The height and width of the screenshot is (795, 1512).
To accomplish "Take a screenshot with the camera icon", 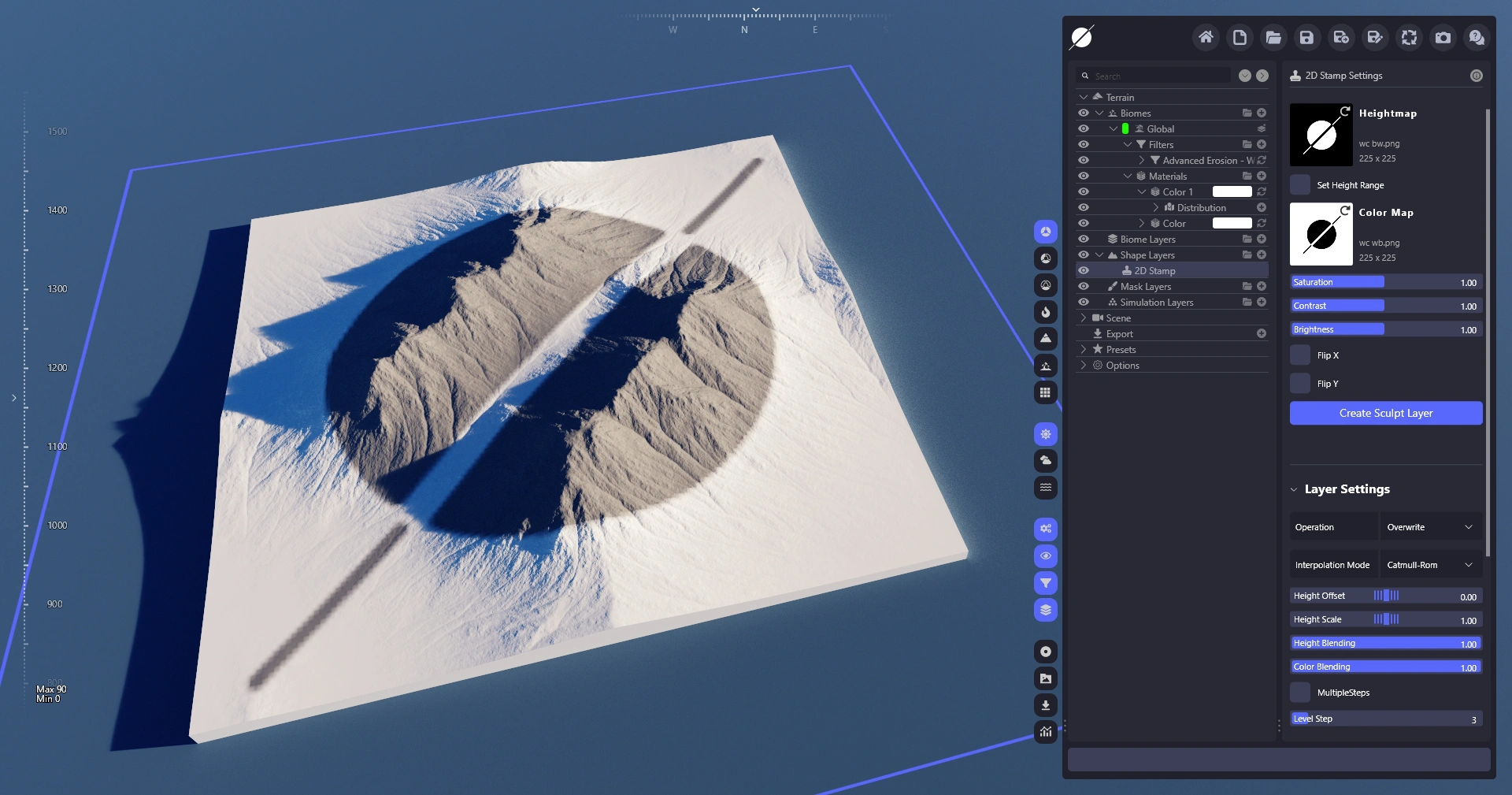I will [1443, 37].
